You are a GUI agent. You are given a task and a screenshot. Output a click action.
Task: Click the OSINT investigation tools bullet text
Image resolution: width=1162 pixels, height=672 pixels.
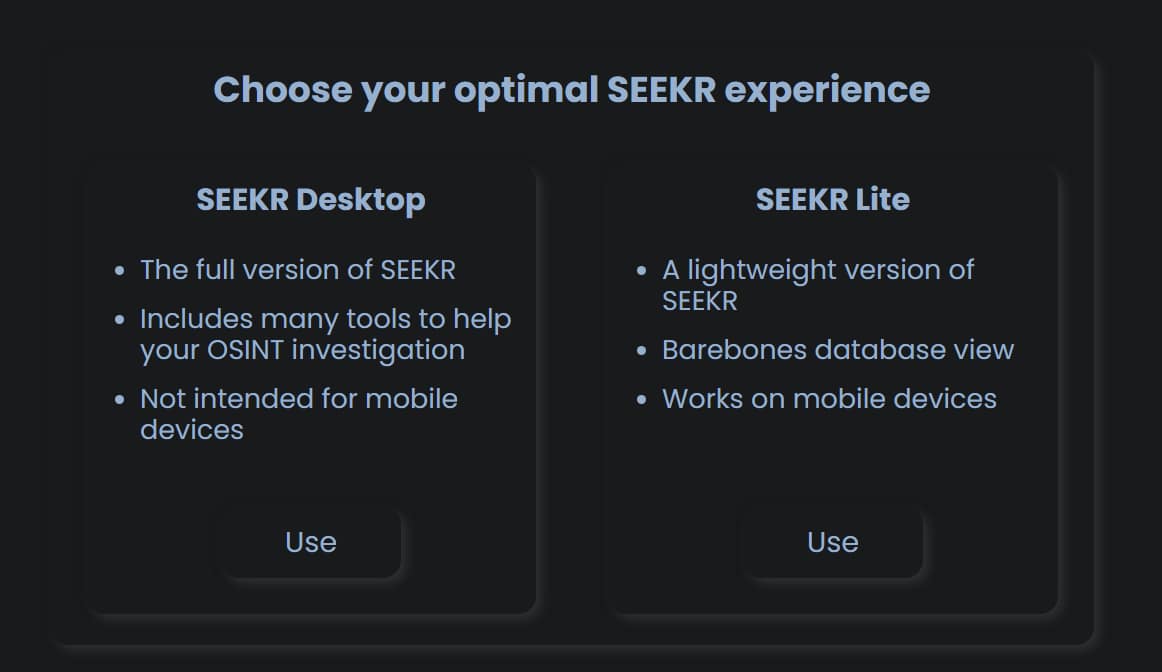pyautogui.click(x=325, y=335)
